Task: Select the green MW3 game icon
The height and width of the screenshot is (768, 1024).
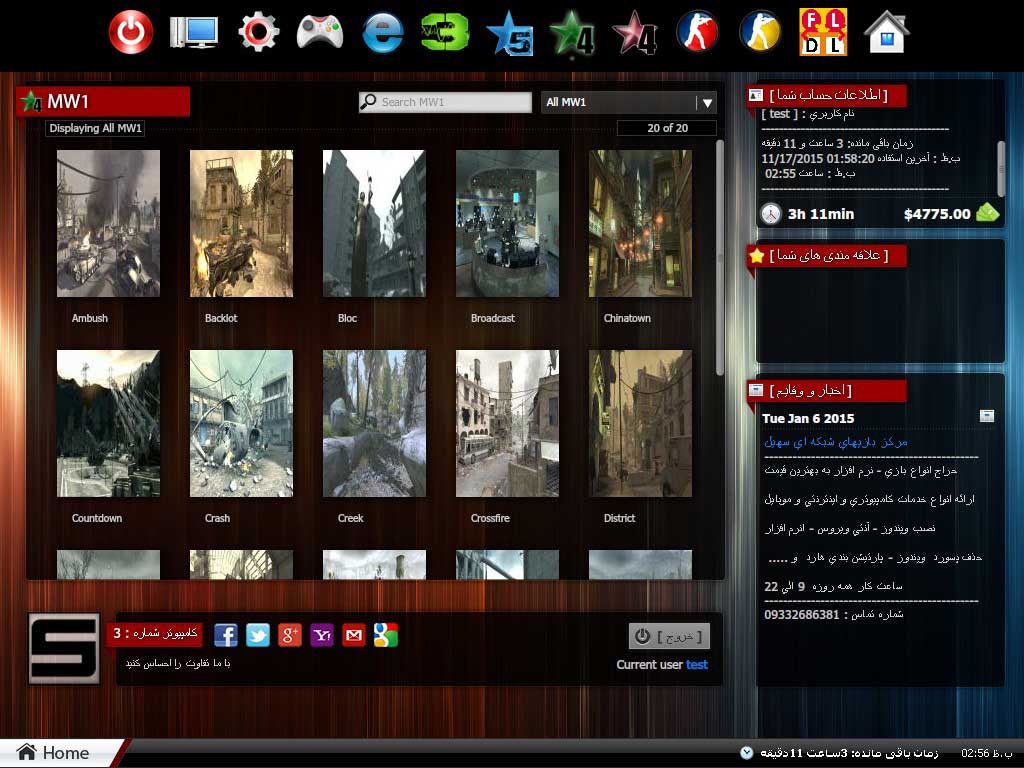Action: click(x=445, y=33)
